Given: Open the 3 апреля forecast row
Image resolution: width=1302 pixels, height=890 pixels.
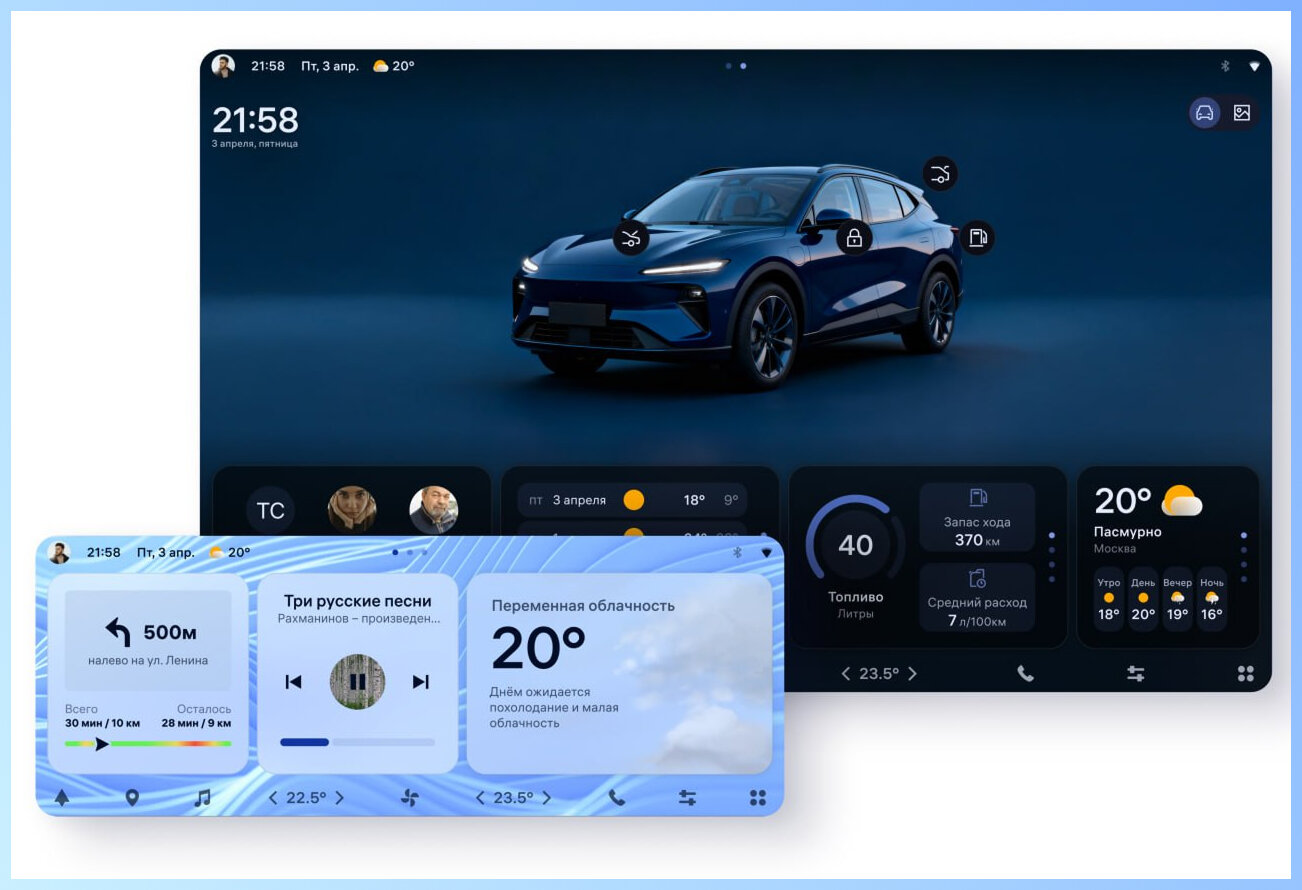Looking at the screenshot, I should [x=632, y=500].
